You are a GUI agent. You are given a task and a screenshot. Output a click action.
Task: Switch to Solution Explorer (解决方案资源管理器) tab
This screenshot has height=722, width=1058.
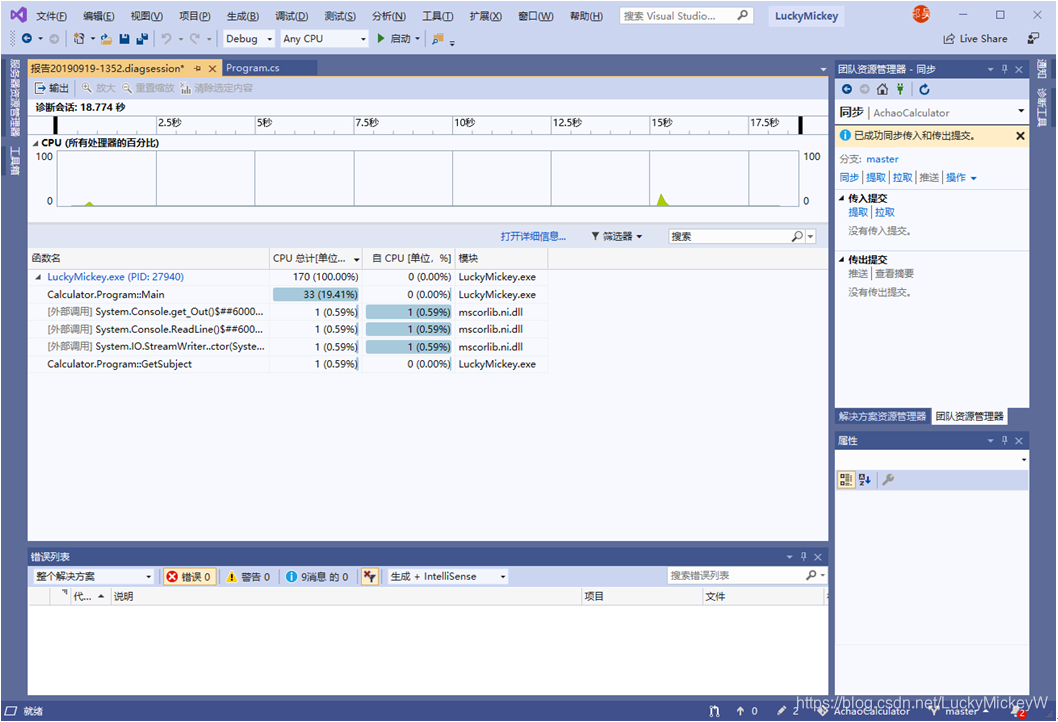pos(882,416)
